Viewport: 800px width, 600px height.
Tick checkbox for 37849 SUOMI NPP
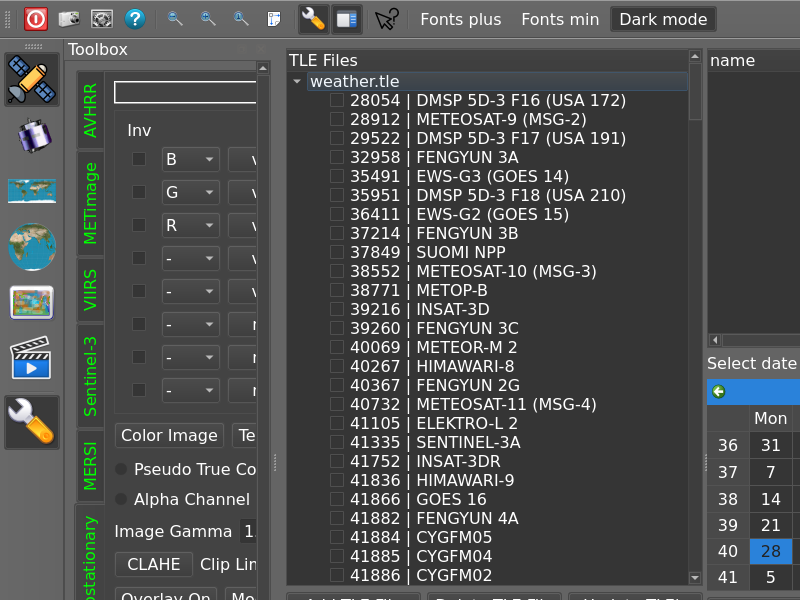coord(337,252)
